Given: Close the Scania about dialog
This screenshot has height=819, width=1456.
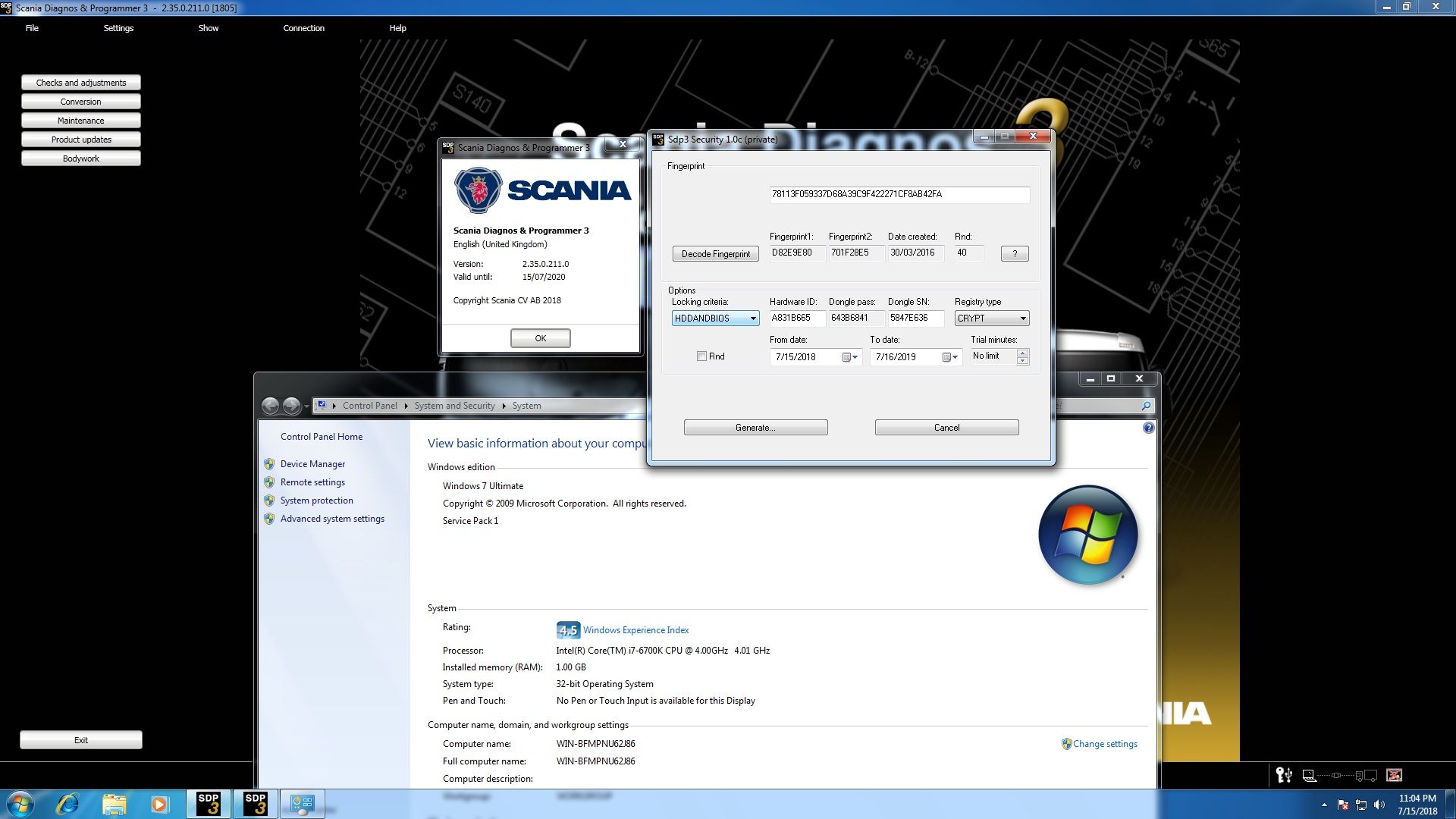Looking at the screenshot, I should click(x=623, y=144).
